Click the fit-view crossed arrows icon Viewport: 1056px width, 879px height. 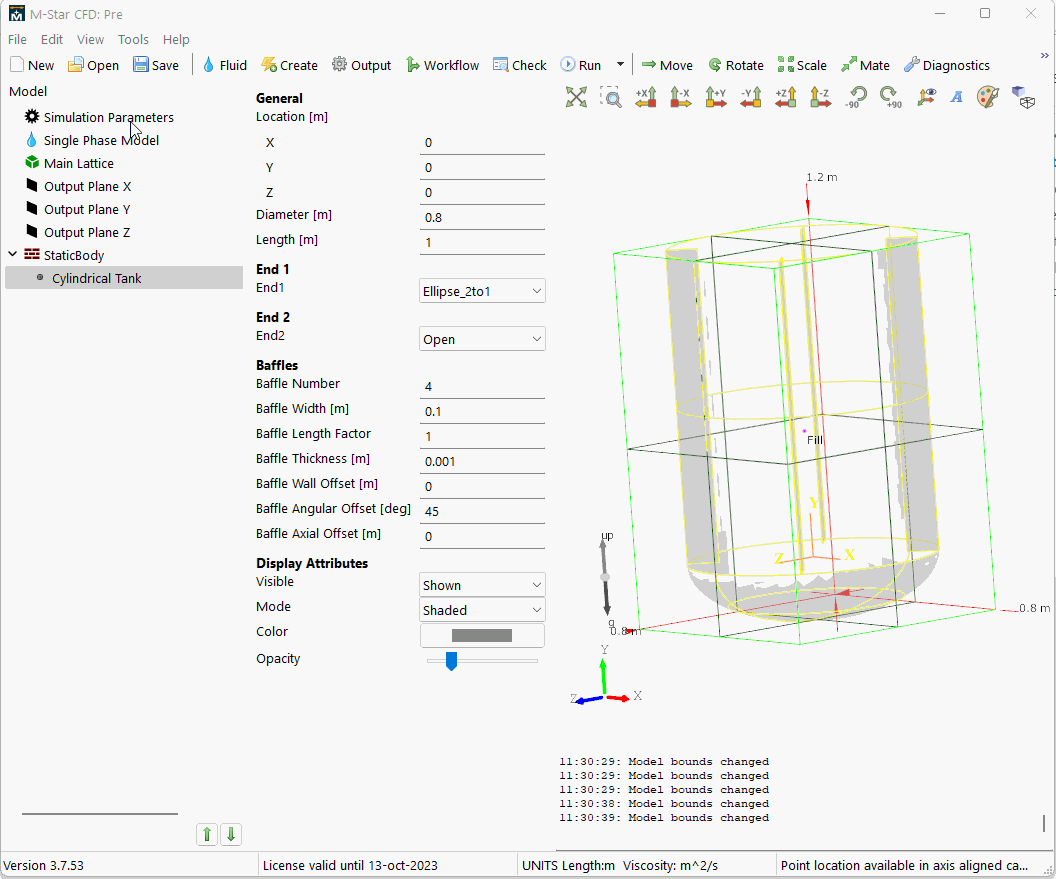(576, 97)
